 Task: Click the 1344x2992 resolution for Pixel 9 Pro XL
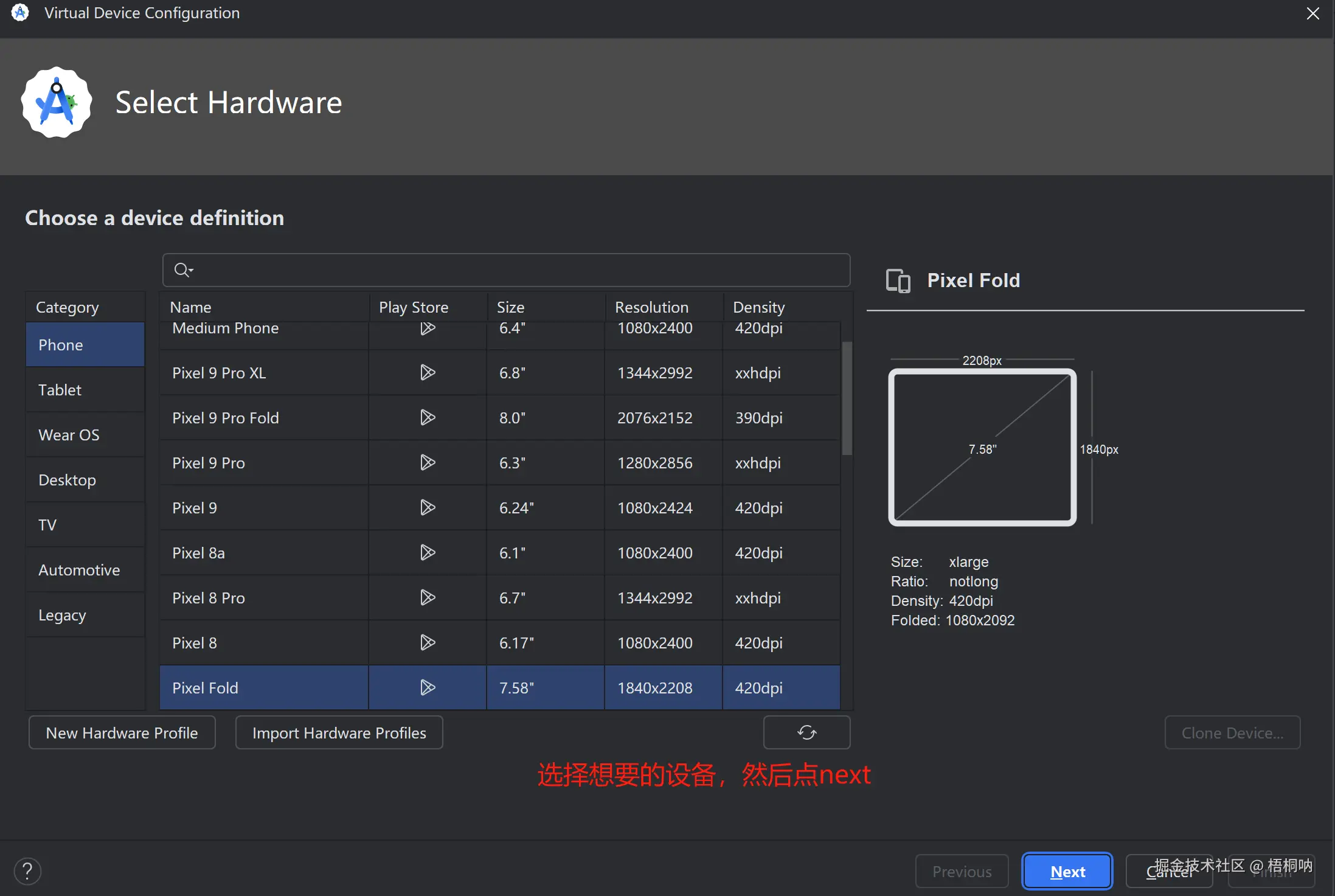coord(664,373)
